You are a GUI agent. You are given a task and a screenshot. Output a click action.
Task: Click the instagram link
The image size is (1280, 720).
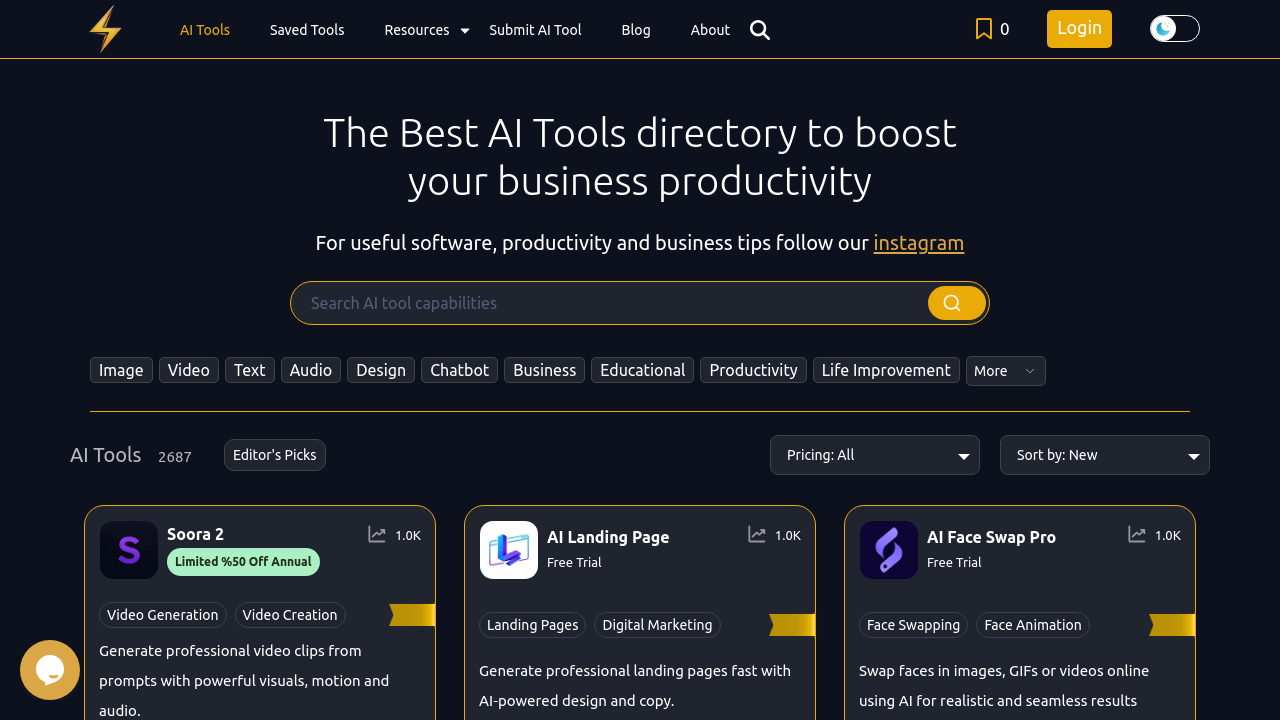918,242
